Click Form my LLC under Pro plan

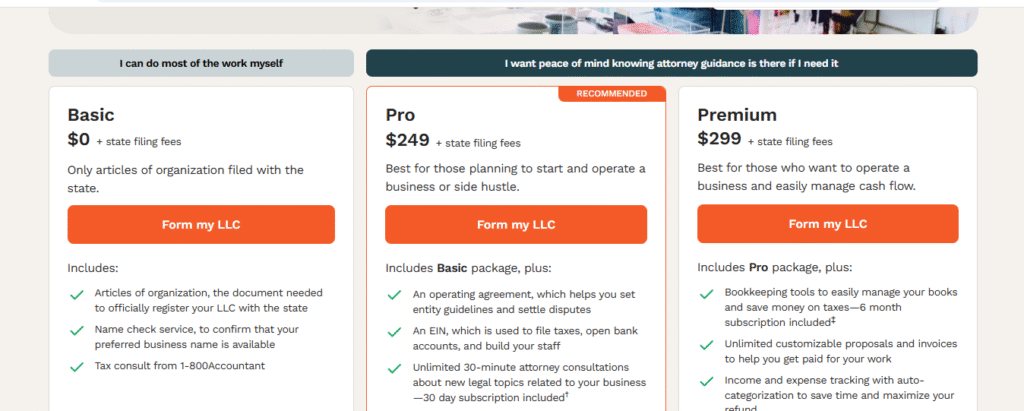(x=516, y=225)
